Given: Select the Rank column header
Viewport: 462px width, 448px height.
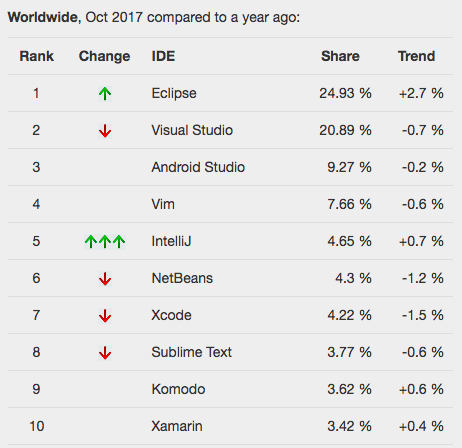Looking at the screenshot, I should 36,56.
